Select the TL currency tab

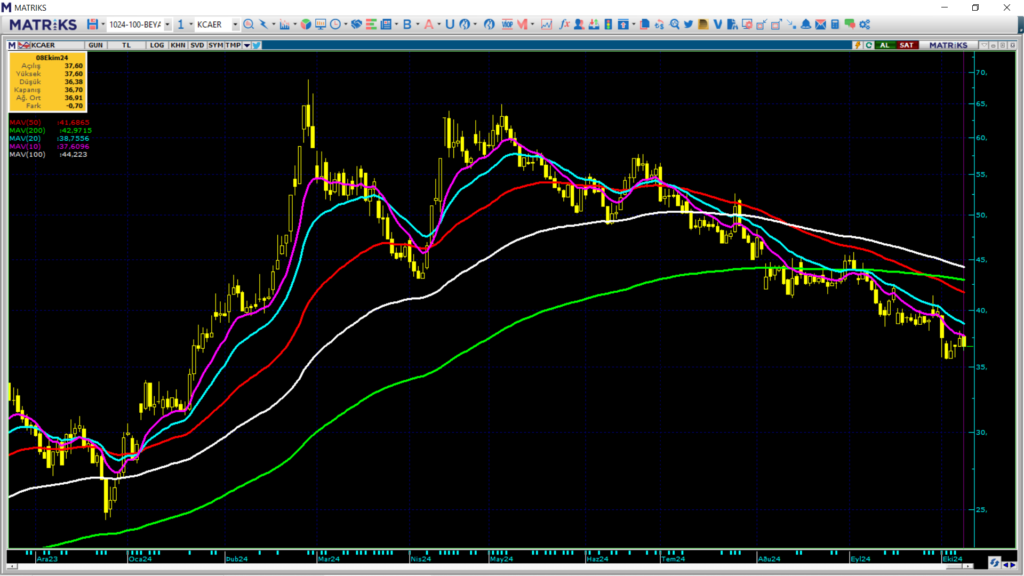point(126,45)
